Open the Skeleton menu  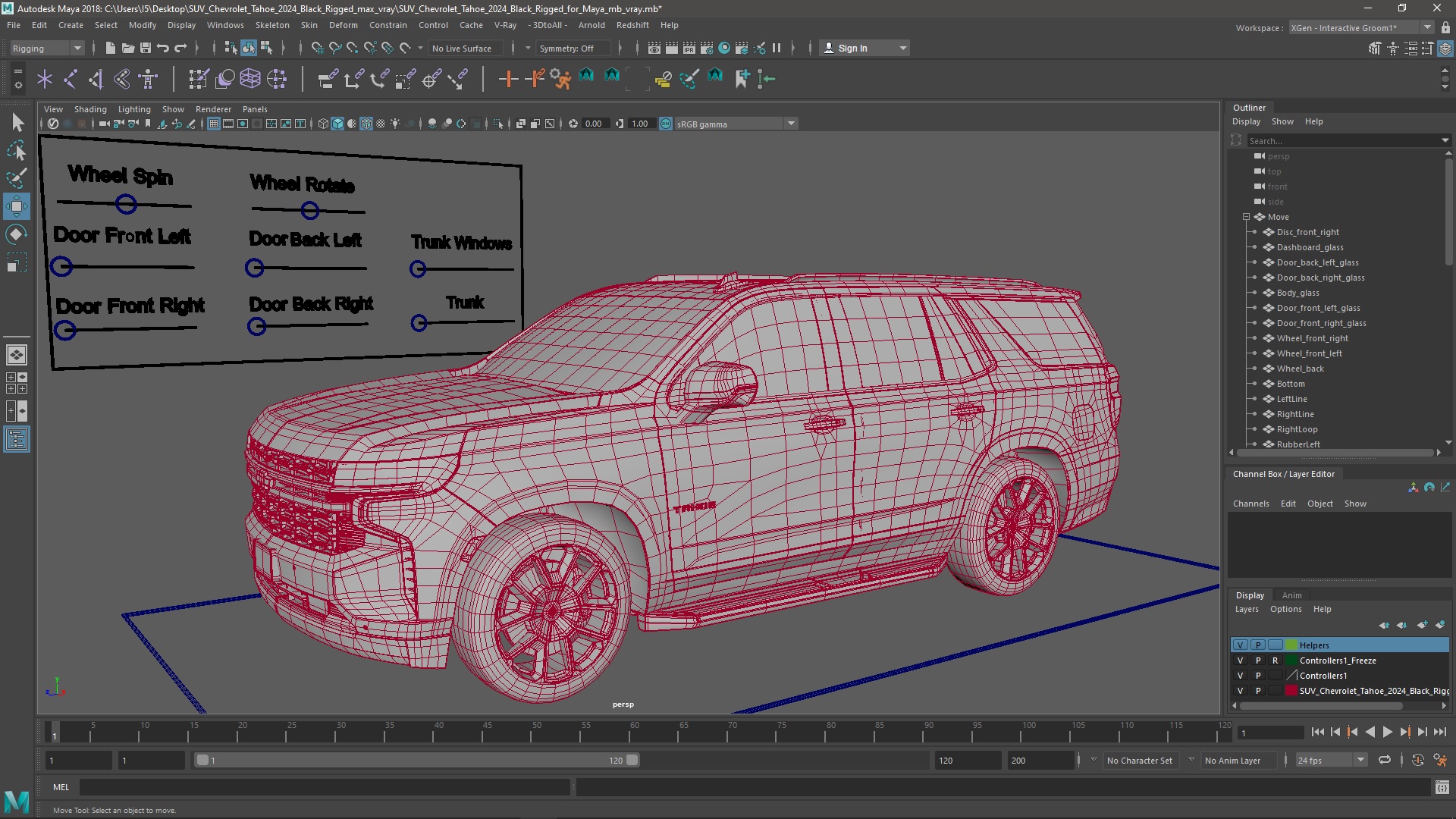pos(272,25)
